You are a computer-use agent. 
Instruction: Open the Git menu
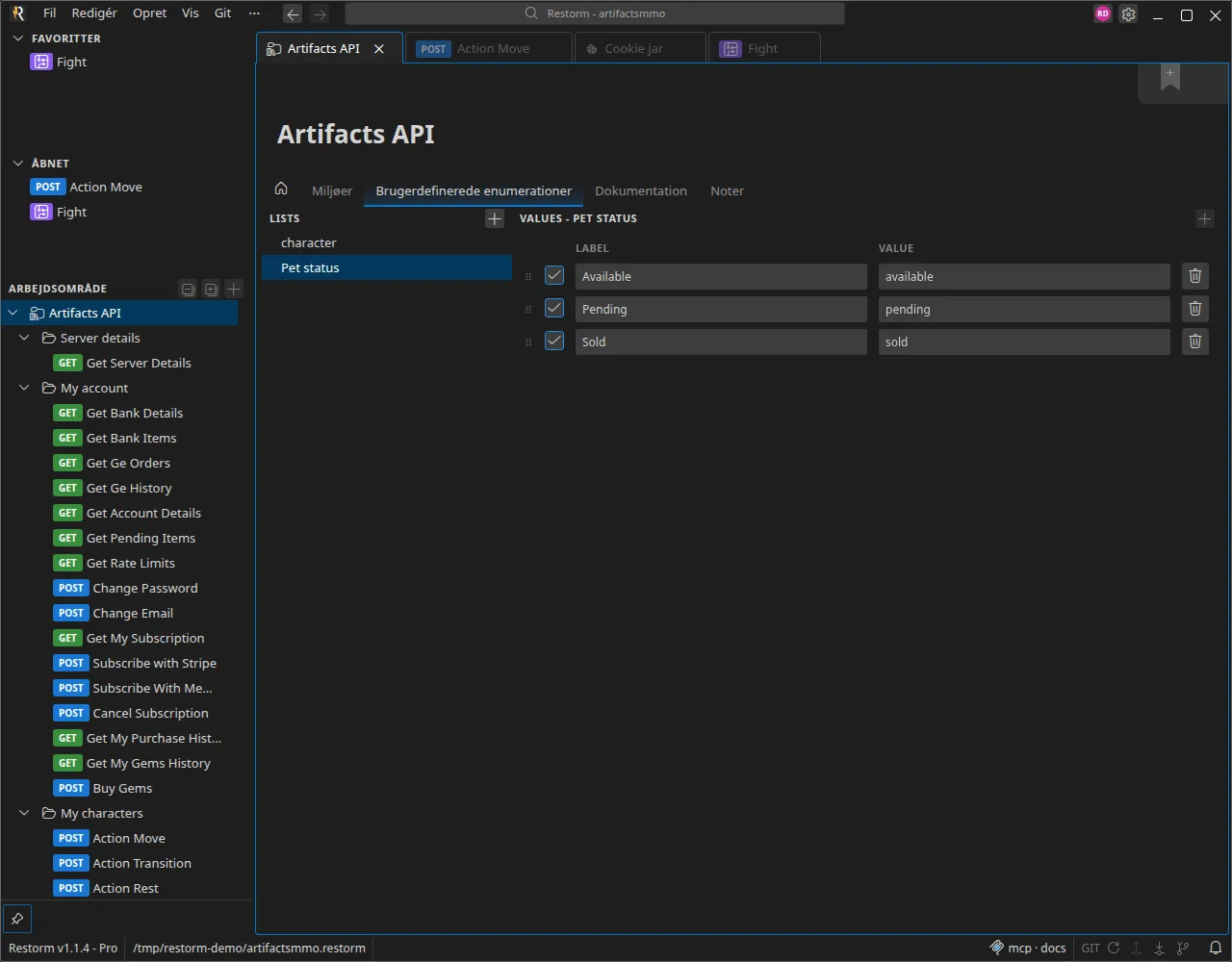tap(223, 13)
